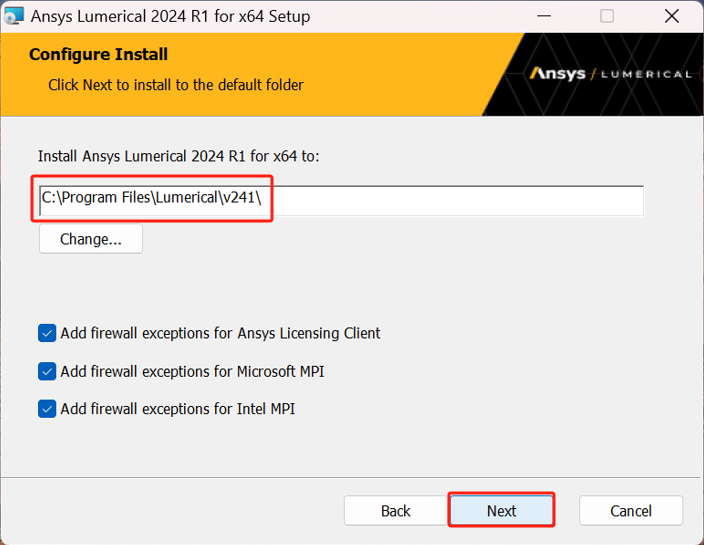Untick the Ansys Licensing Client firewall checkbox
704x545 pixels.
47,333
